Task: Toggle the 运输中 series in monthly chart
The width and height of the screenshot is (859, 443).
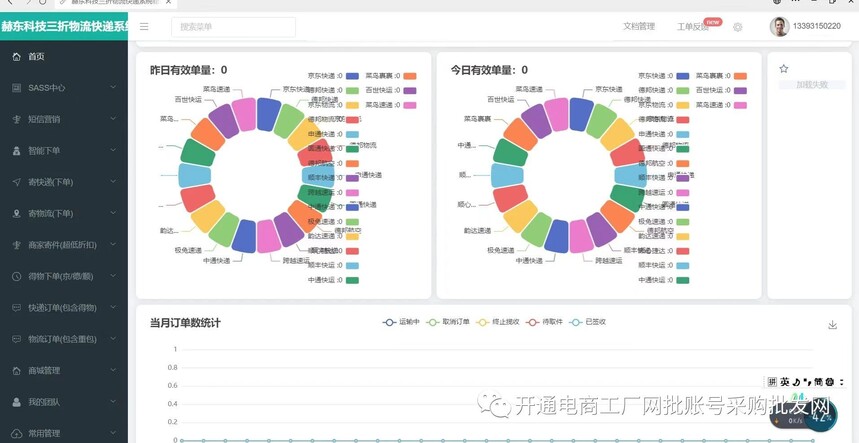Action: 401,323
